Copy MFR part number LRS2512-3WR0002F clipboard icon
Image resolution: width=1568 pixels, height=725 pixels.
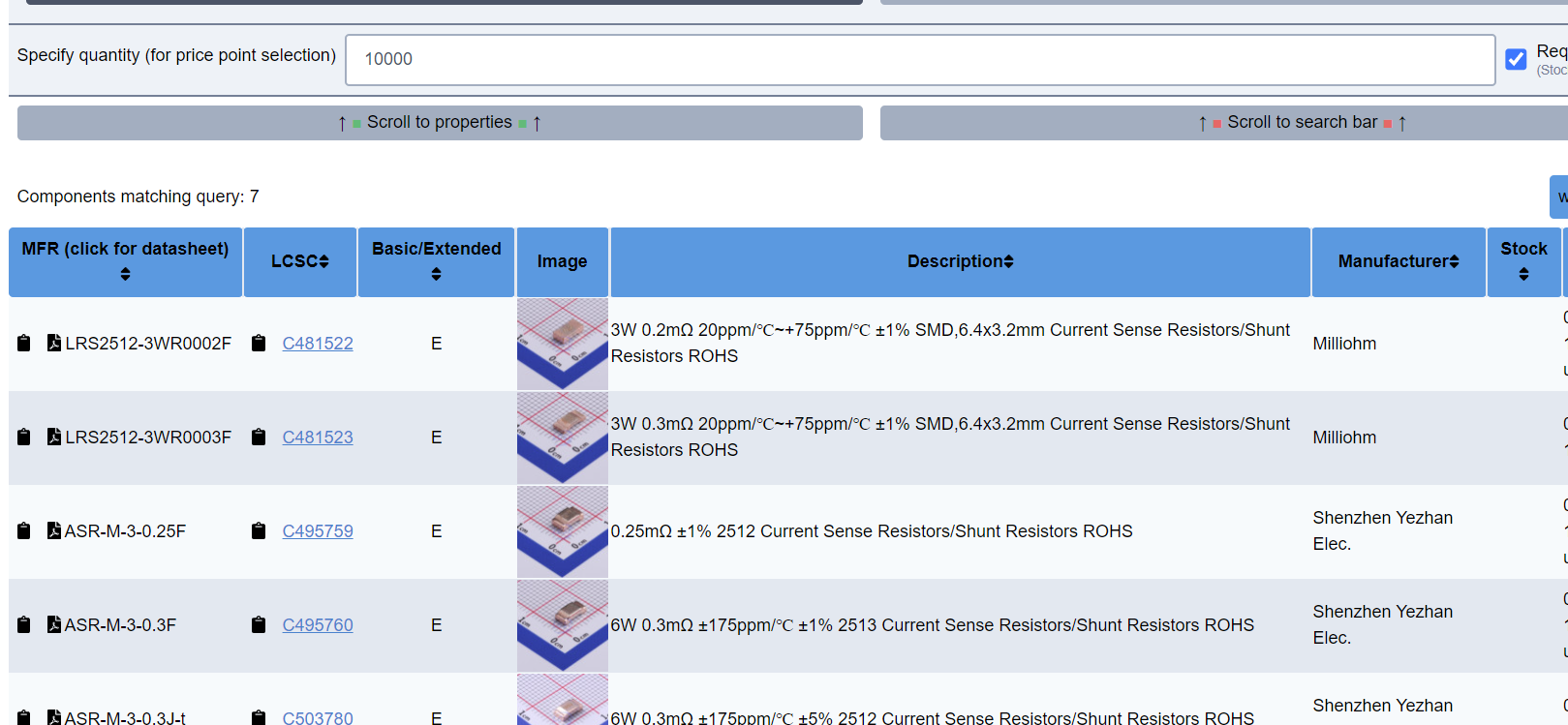point(24,344)
